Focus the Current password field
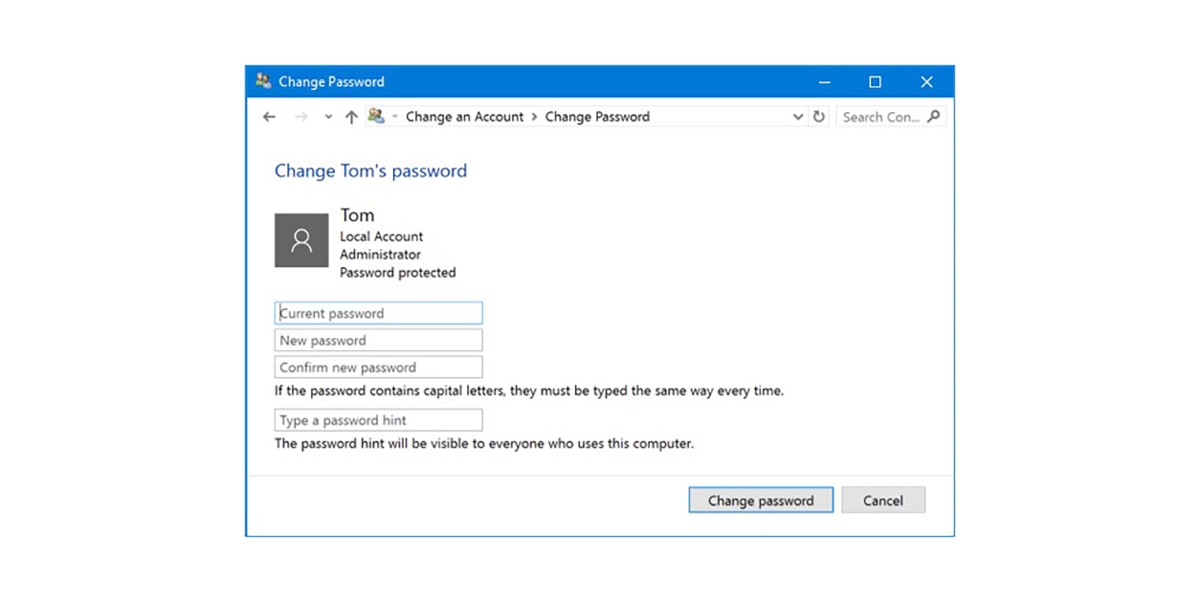 pos(378,313)
